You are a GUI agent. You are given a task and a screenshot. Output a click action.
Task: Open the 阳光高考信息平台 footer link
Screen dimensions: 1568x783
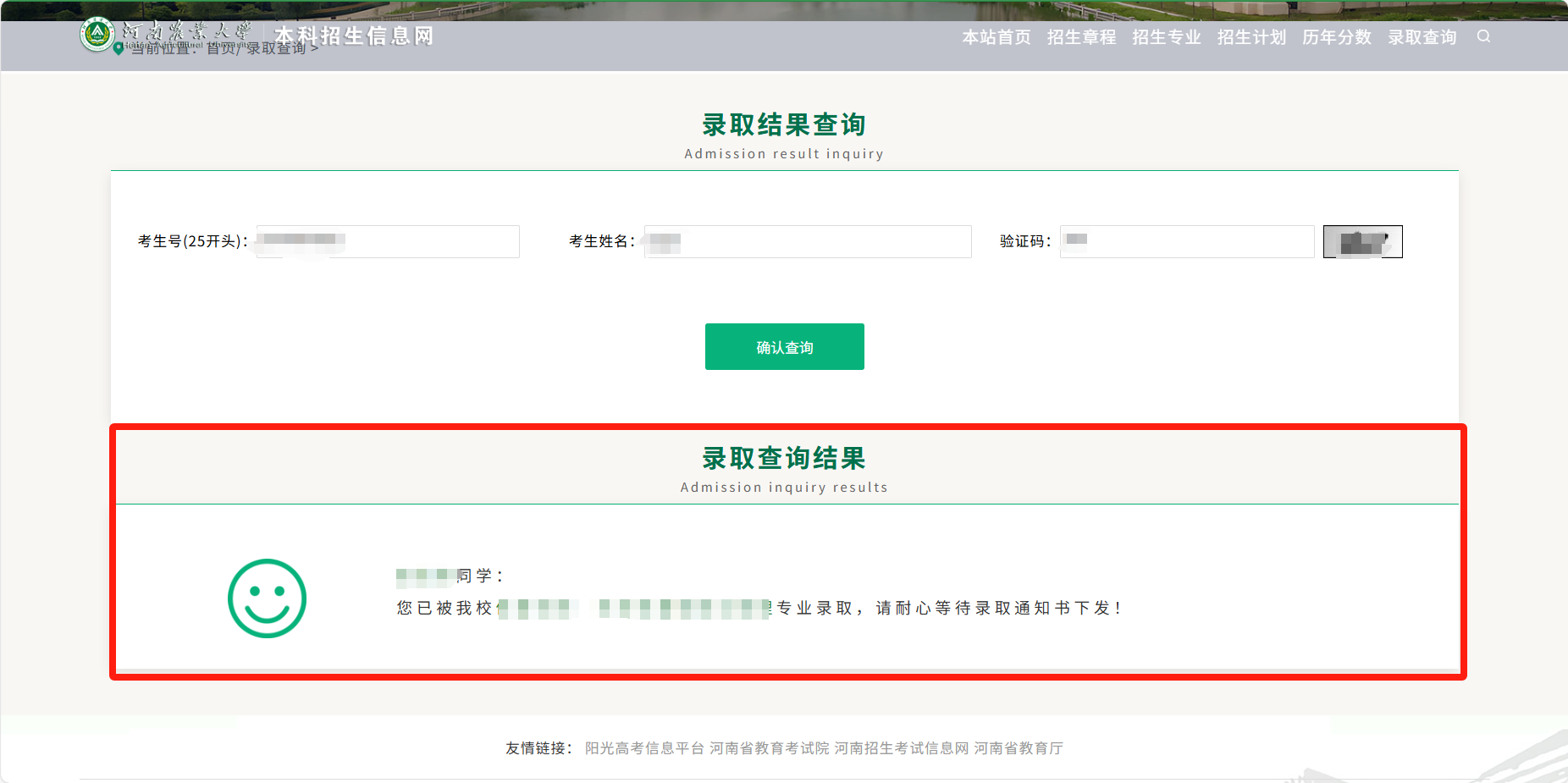(644, 748)
